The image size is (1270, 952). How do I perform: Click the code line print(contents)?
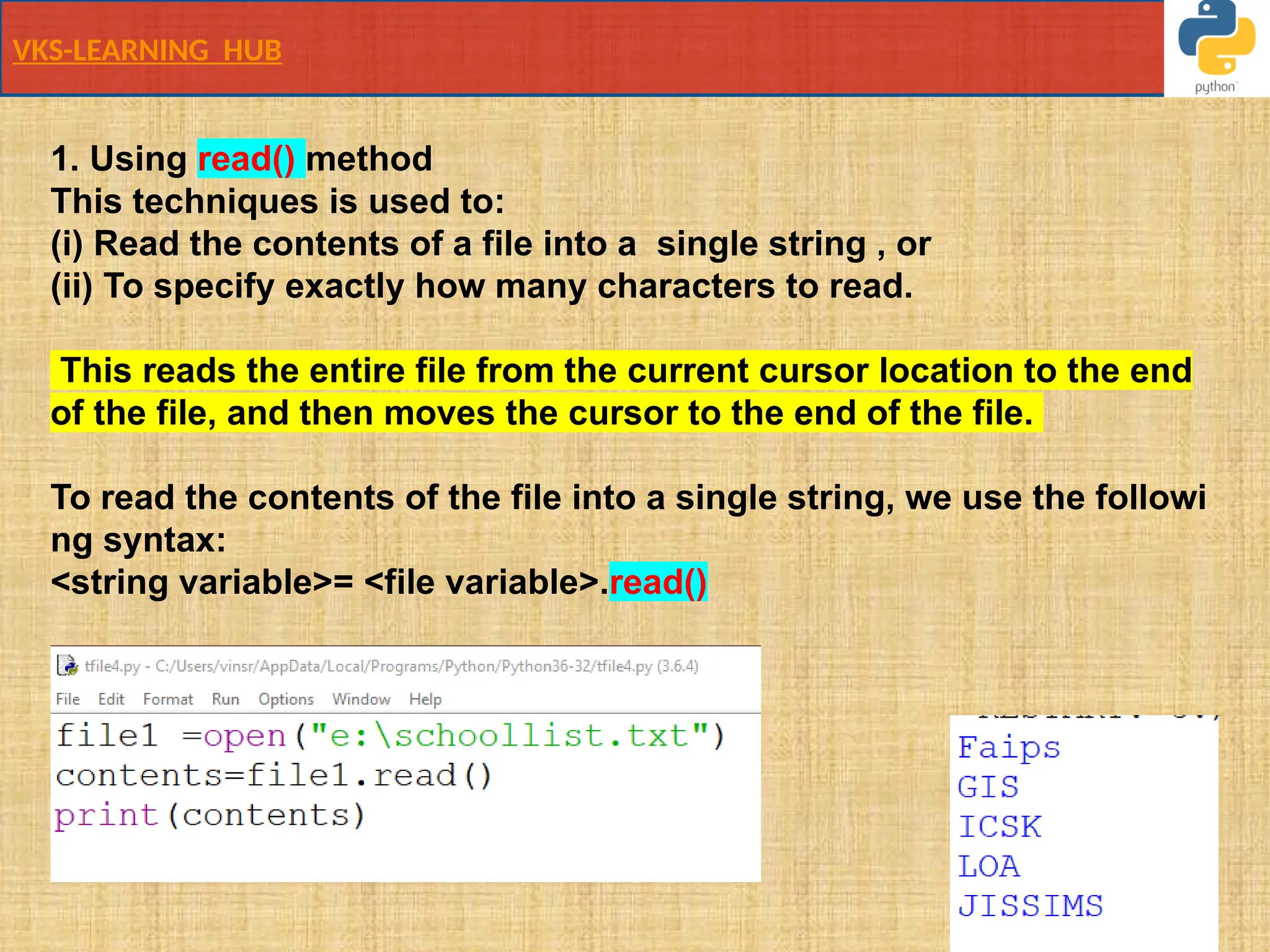pyautogui.click(x=210, y=816)
